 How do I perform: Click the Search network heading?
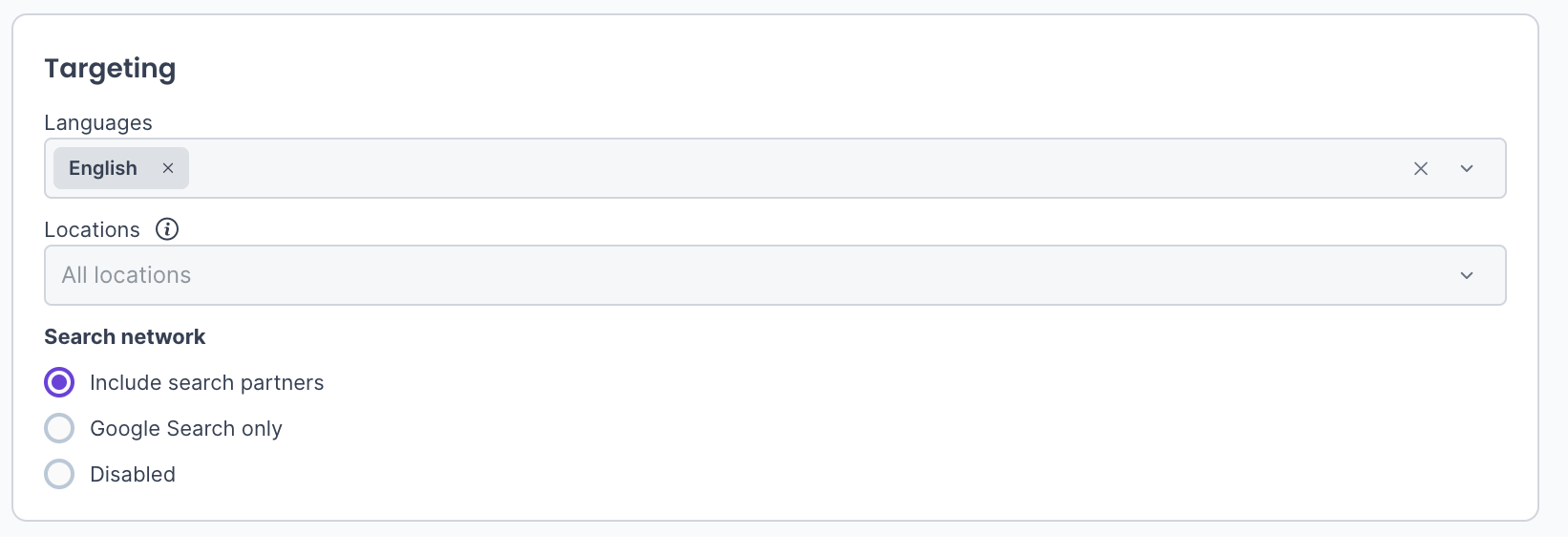pyautogui.click(x=125, y=336)
